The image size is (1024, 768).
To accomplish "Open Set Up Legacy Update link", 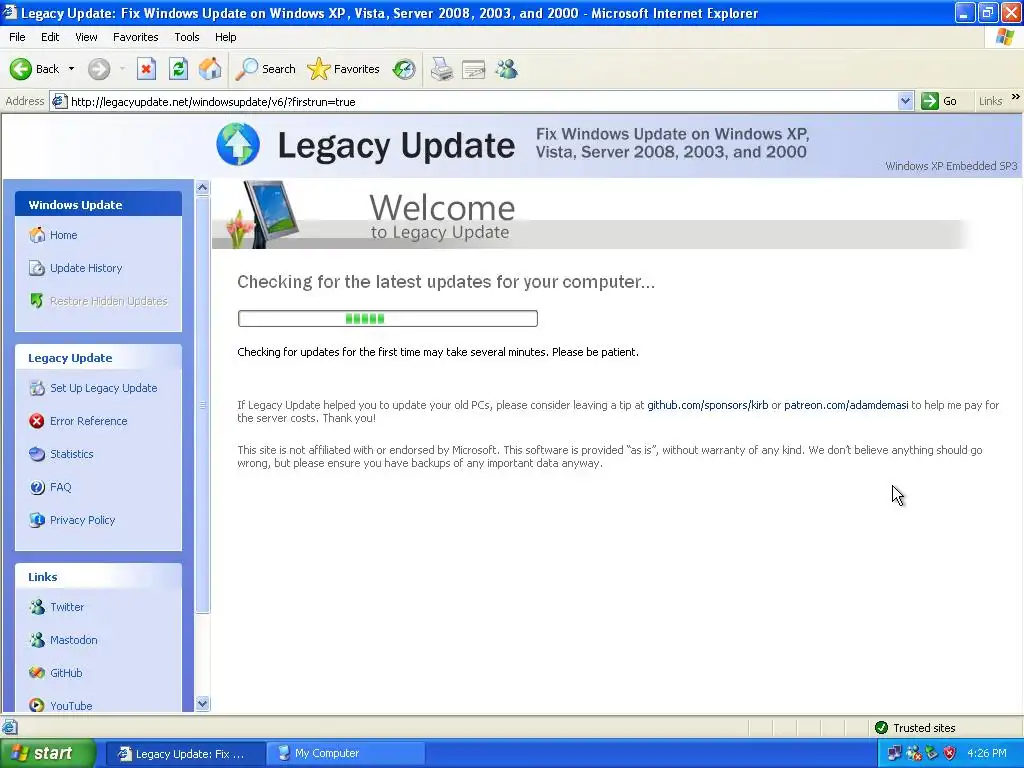I will pyautogui.click(x=104, y=388).
